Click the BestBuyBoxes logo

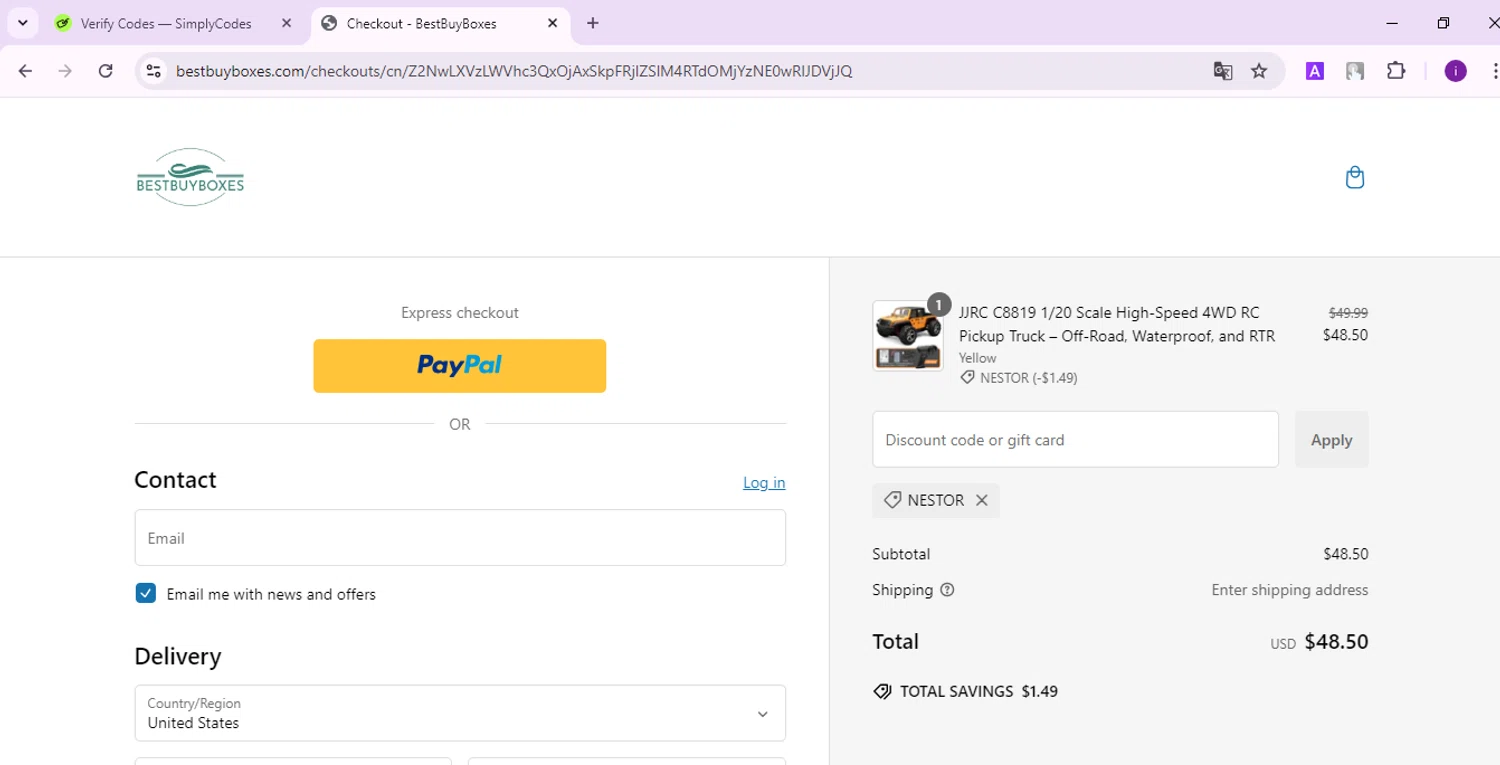[190, 177]
